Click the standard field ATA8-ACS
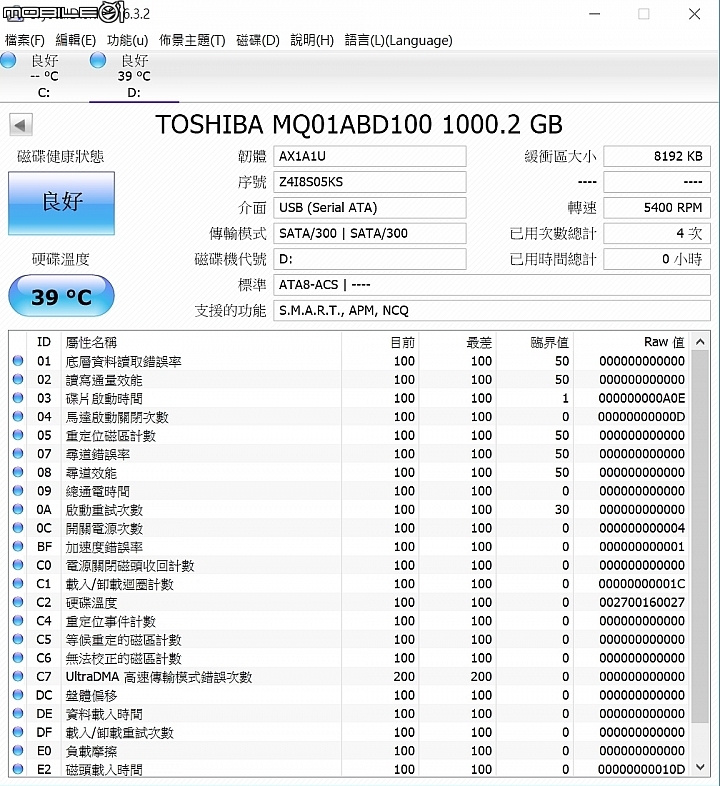This screenshot has height=786, width=720. pos(492,285)
